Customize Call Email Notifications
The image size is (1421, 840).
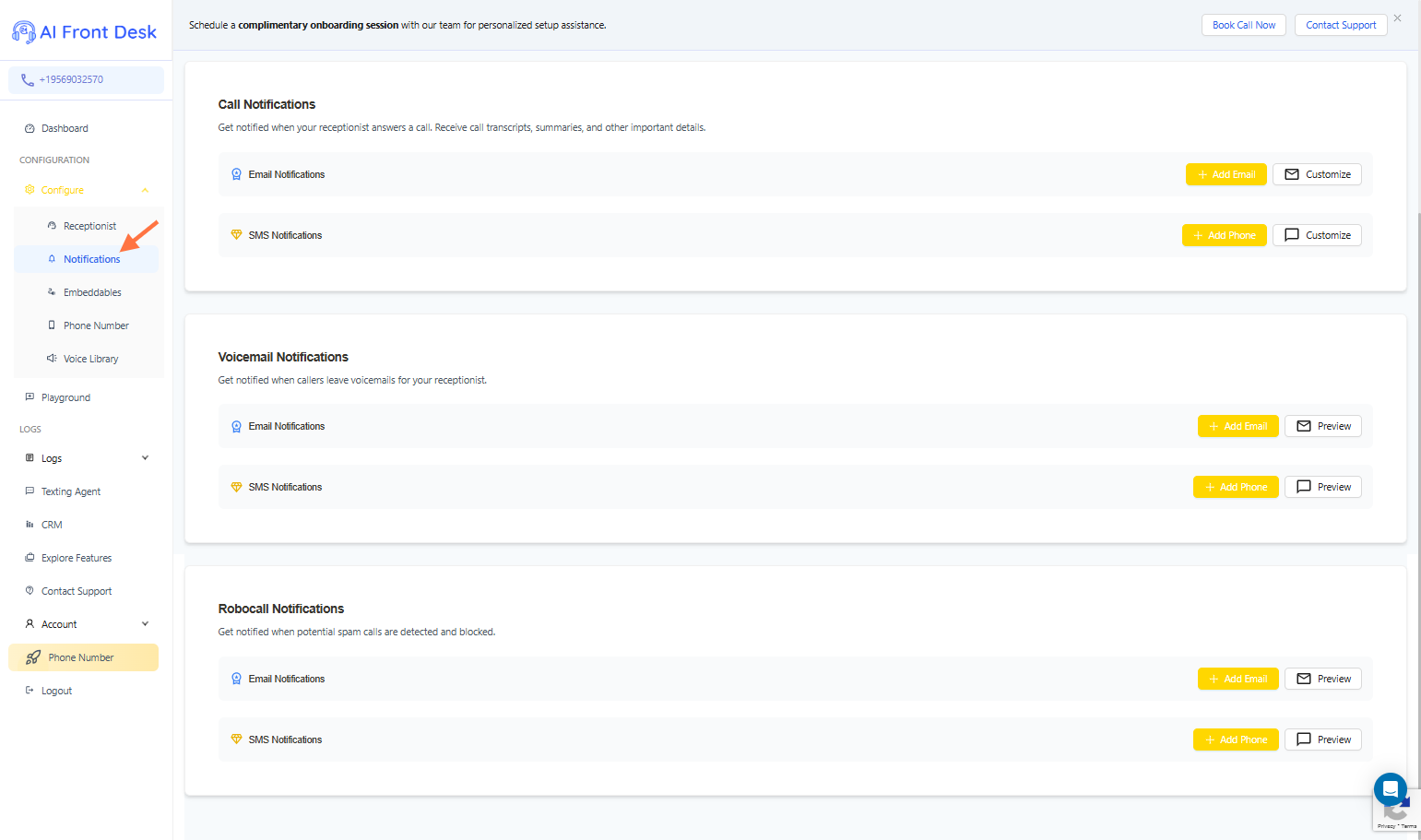tap(1317, 174)
